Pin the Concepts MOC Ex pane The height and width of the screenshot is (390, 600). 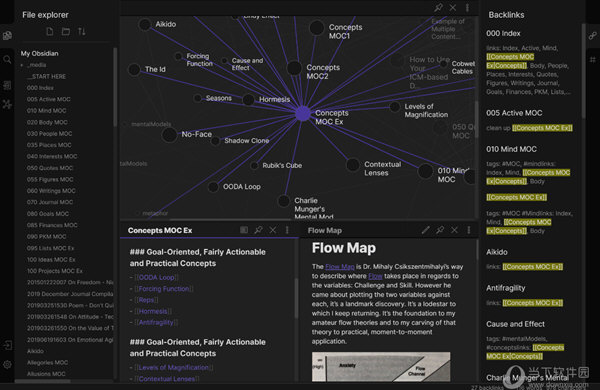[x=258, y=230]
